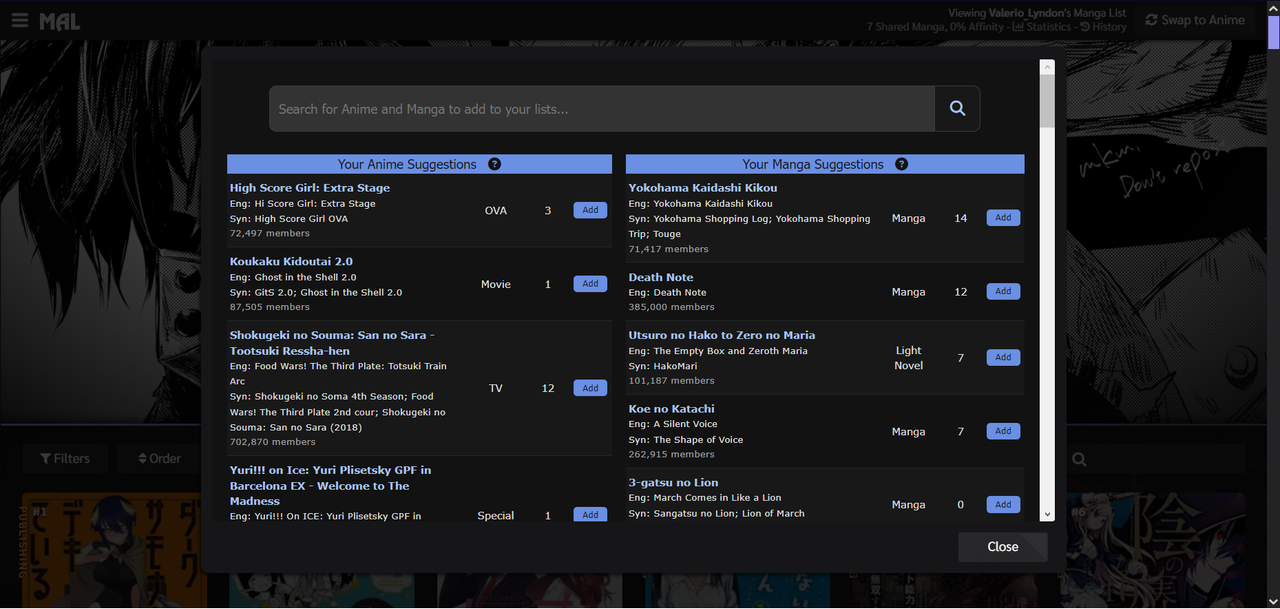Image resolution: width=1280 pixels, height=609 pixels.
Task: Type in the anime and manga search field
Action: point(600,109)
